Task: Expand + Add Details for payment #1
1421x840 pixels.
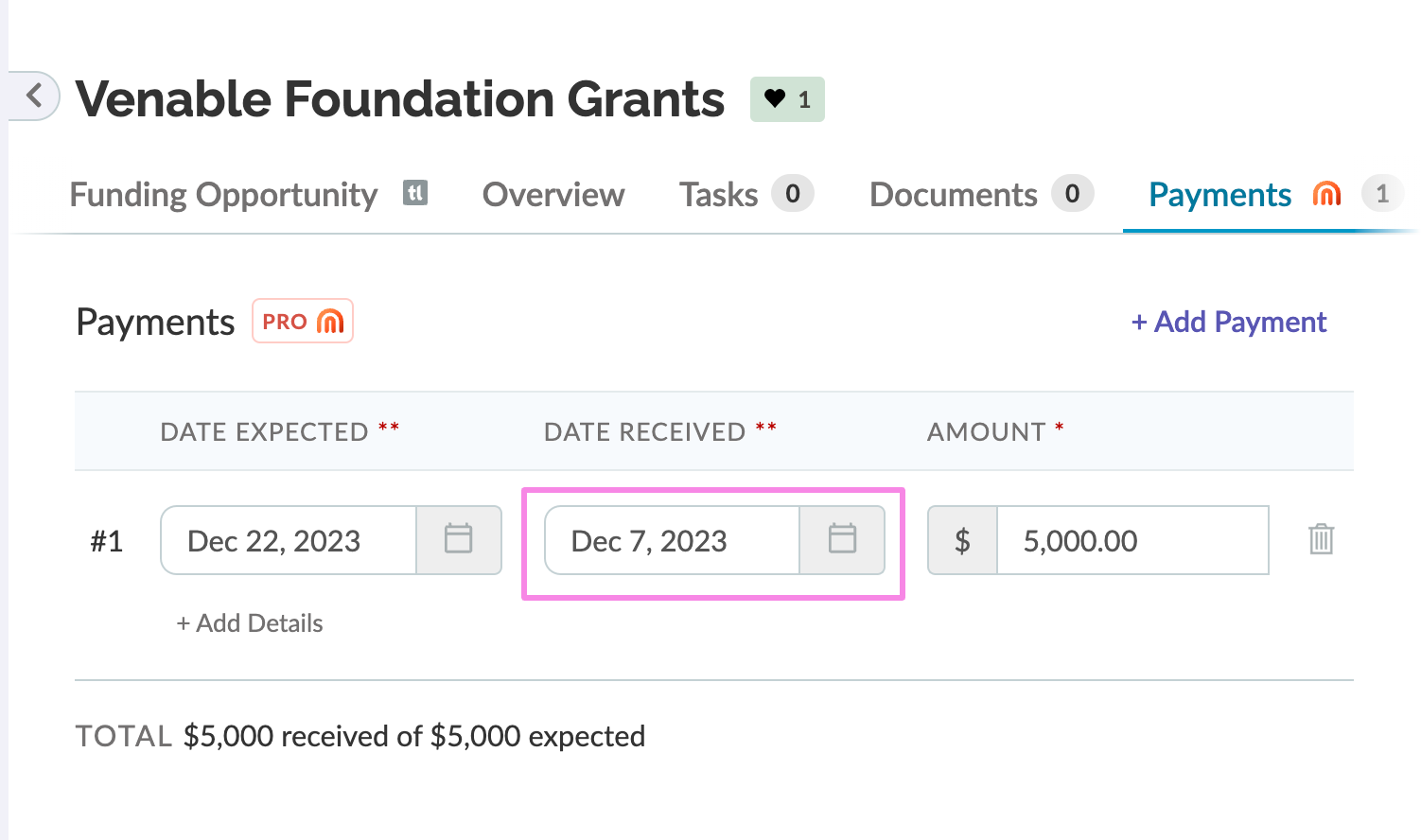Action: point(250,623)
